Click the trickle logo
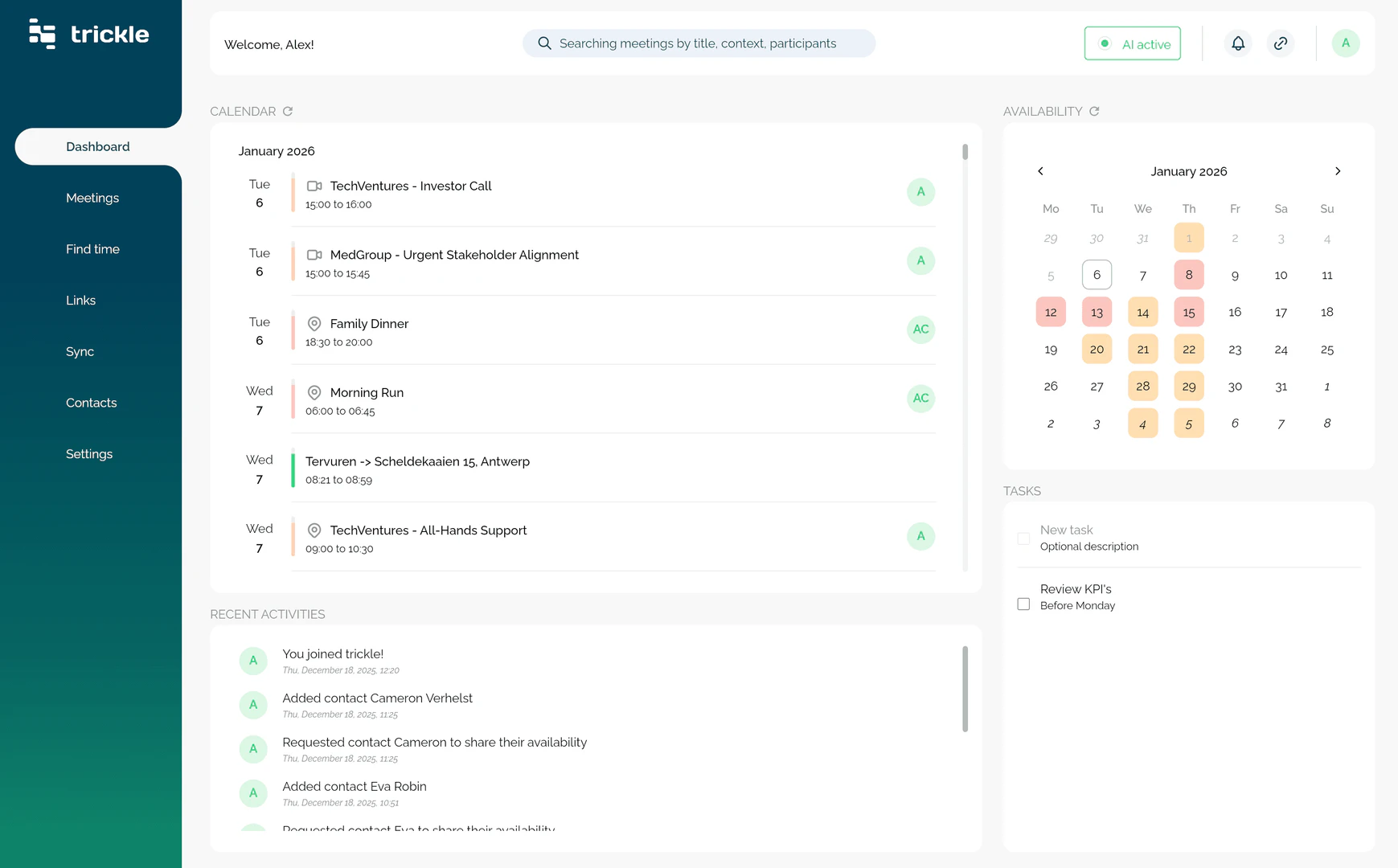Viewport: 1398px width, 868px height. (88, 34)
